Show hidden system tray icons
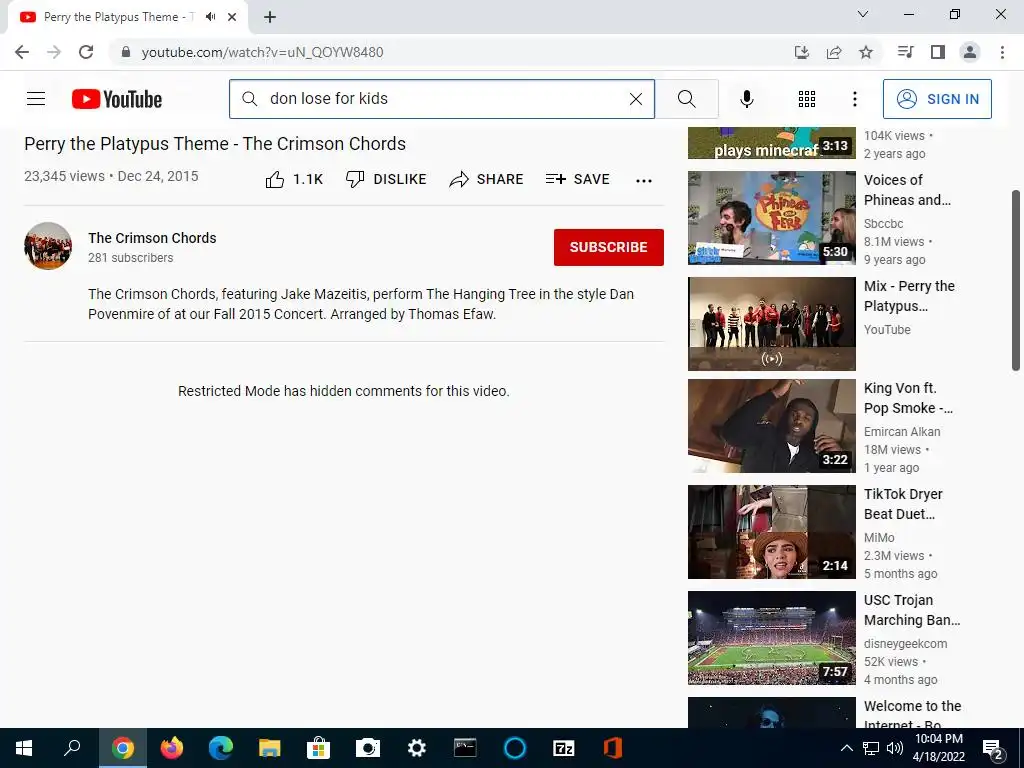 click(846, 748)
